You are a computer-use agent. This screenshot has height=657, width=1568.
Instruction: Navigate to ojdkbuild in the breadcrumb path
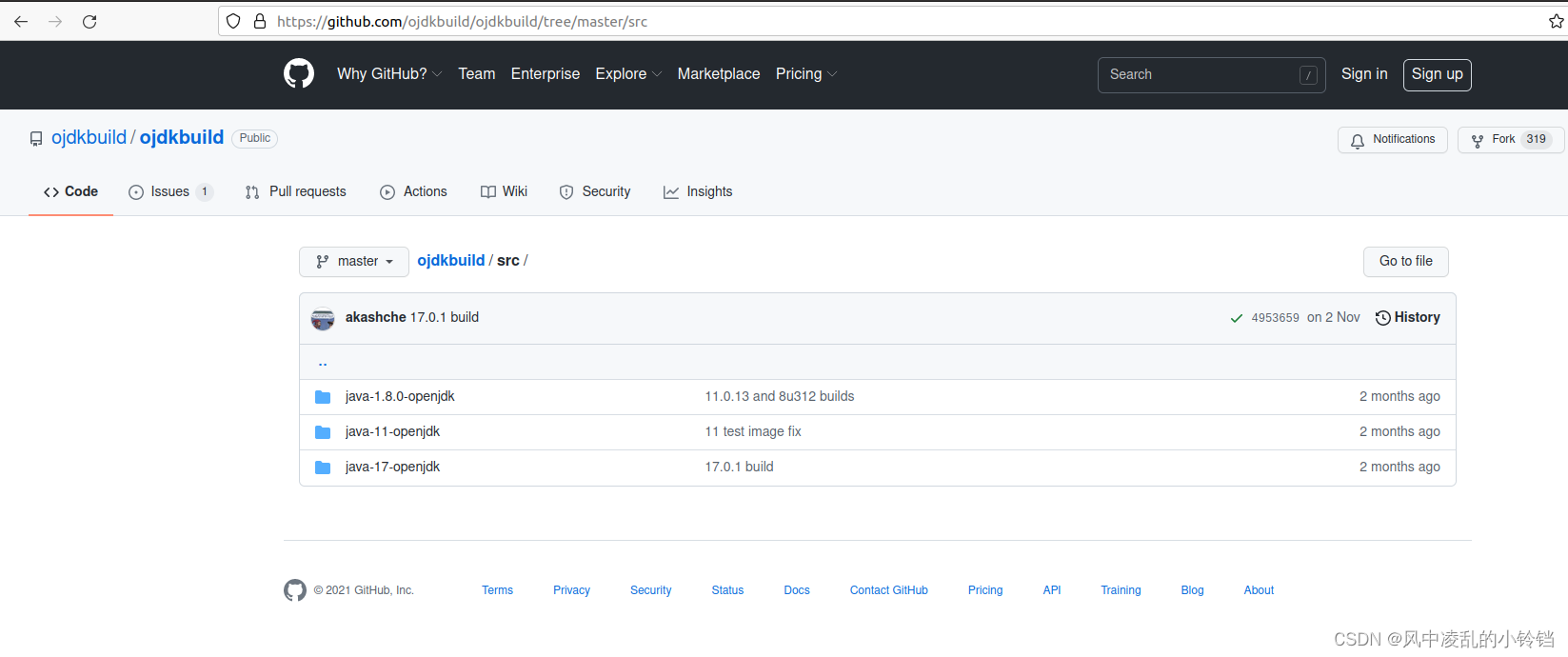pyautogui.click(x=451, y=260)
